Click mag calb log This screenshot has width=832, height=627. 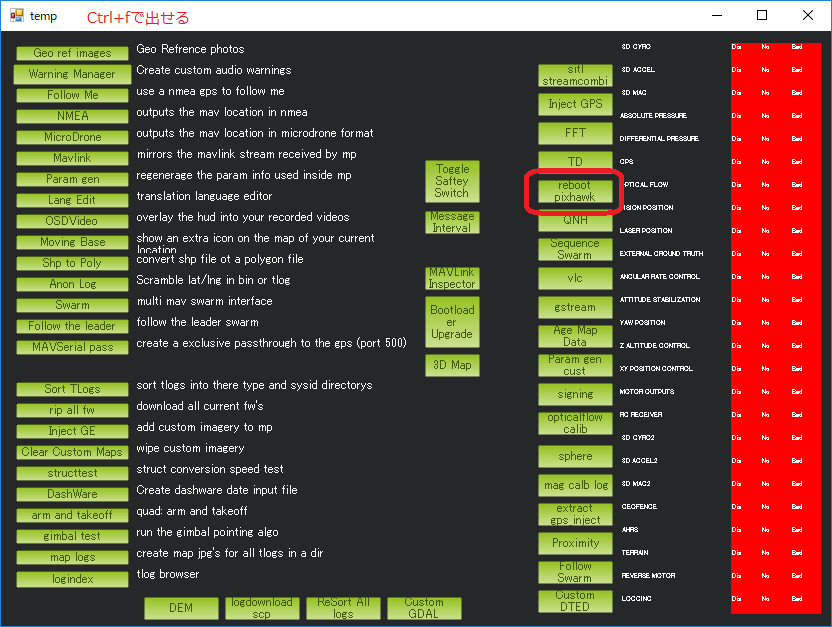pyautogui.click(x=575, y=485)
